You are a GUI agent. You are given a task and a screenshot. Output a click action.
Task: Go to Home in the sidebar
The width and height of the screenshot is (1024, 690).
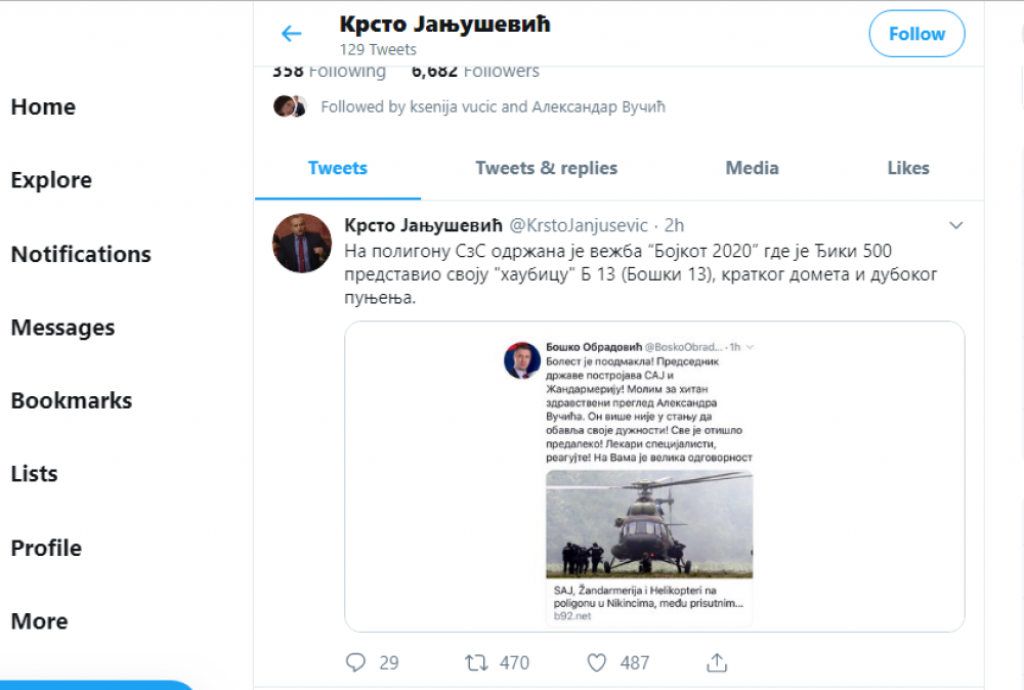42,107
